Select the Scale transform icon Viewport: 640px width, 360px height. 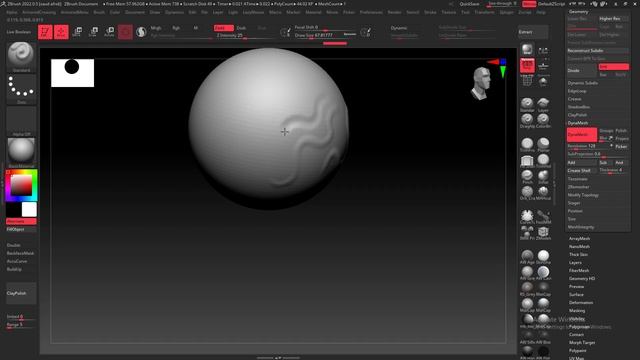click(93, 32)
